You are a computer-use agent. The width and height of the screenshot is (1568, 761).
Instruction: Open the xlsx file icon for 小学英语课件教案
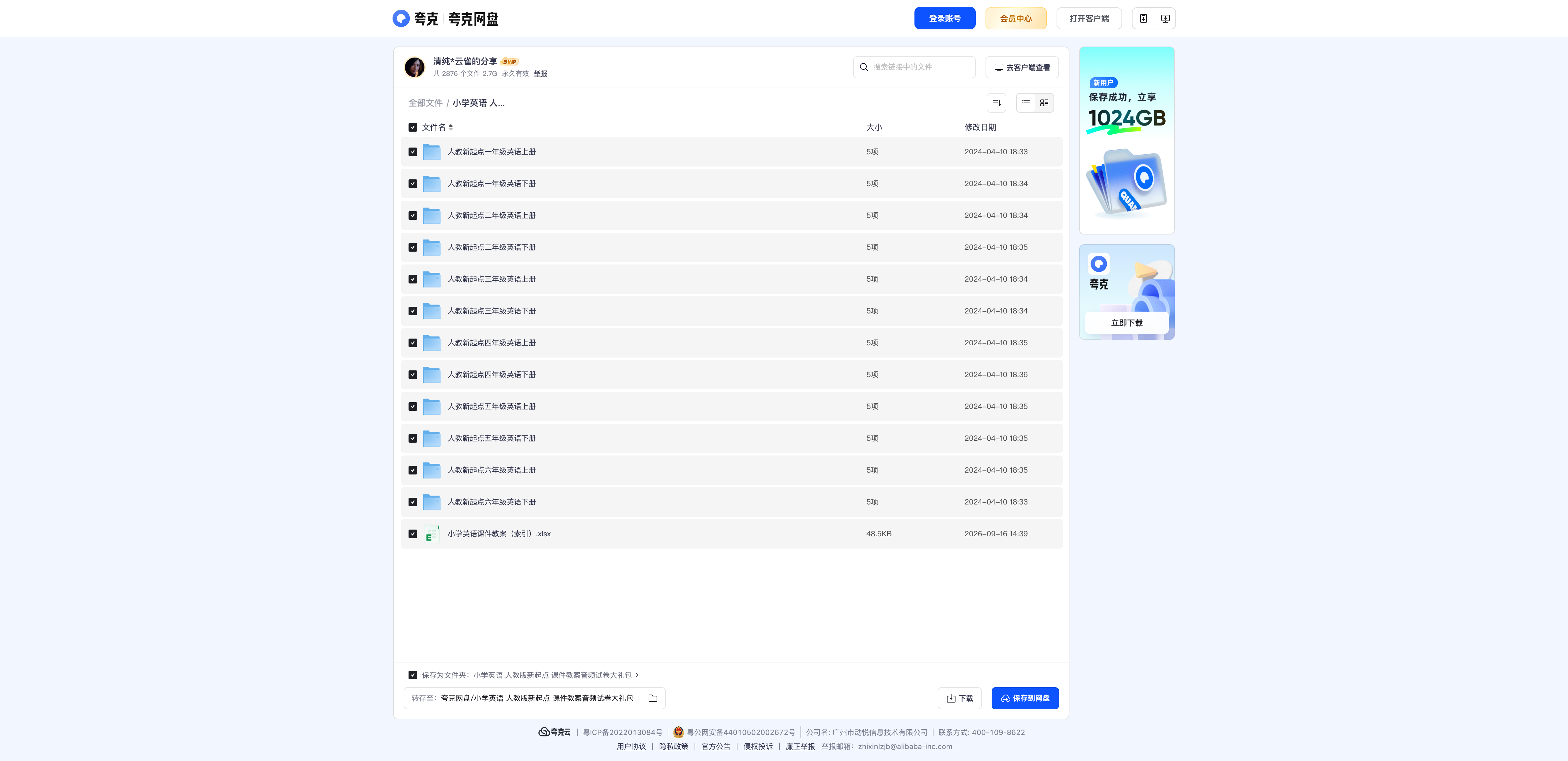point(432,534)
